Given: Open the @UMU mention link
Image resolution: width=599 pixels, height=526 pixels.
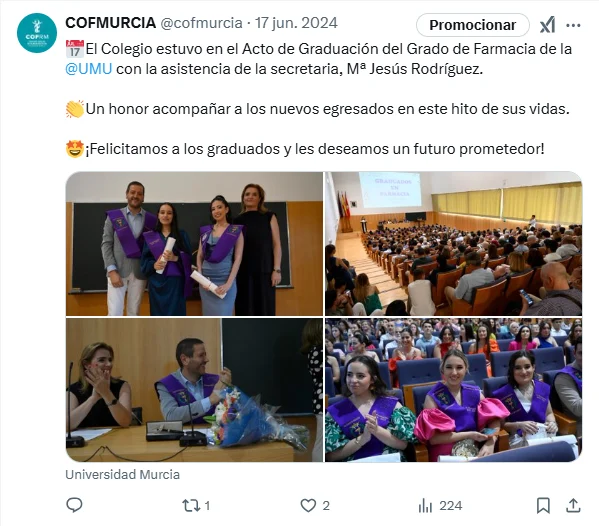Looking at the screenshot, I should coord(89,69).
